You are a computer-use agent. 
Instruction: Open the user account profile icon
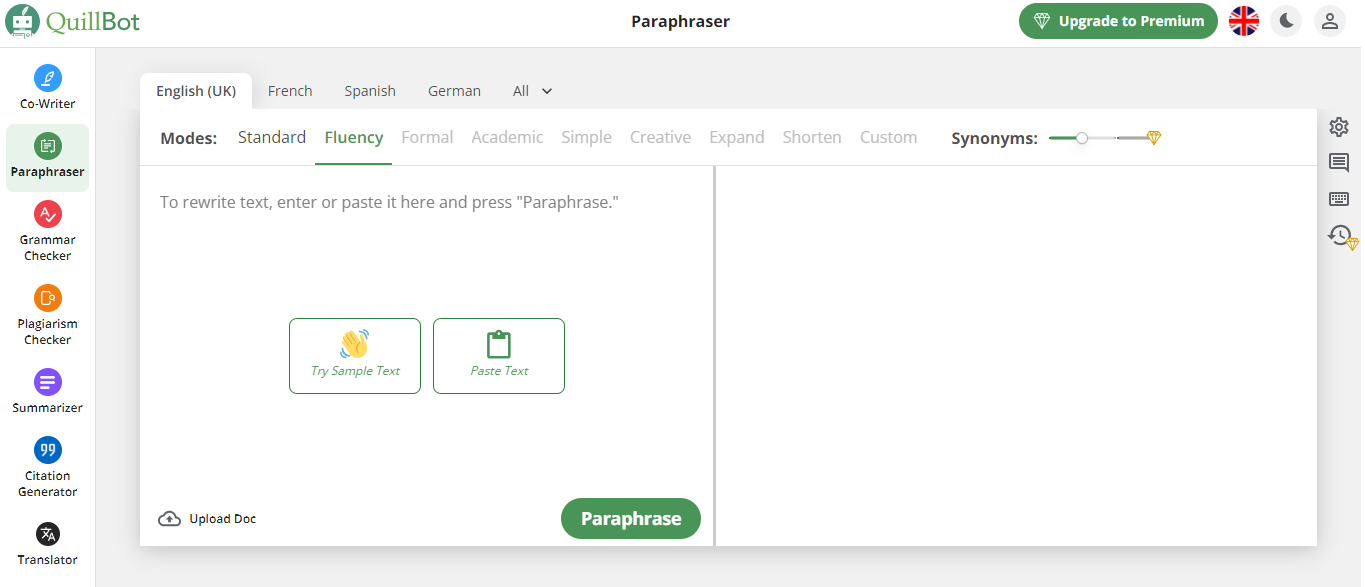(1330, 21)
